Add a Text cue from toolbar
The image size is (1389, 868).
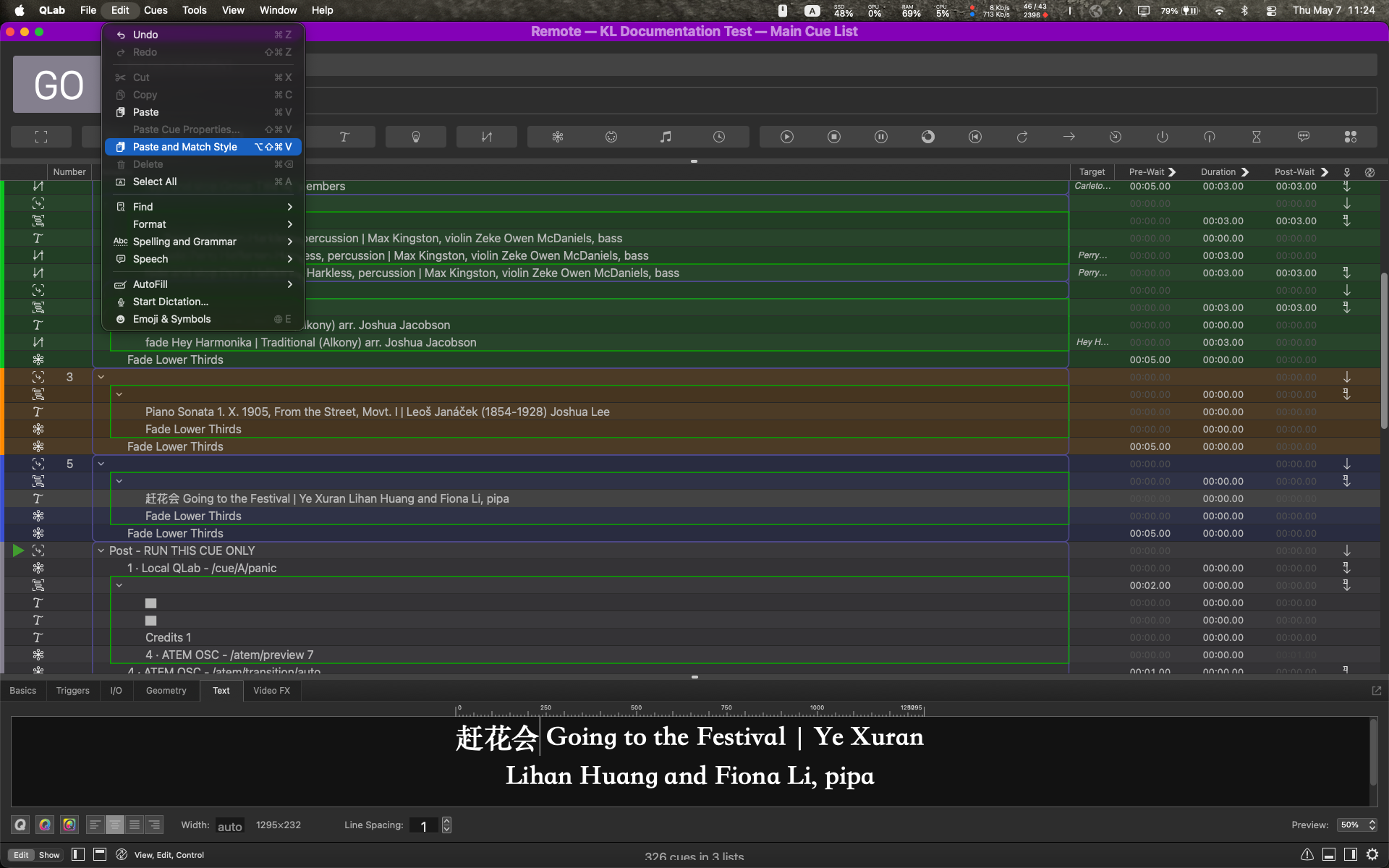coord(344,137)
